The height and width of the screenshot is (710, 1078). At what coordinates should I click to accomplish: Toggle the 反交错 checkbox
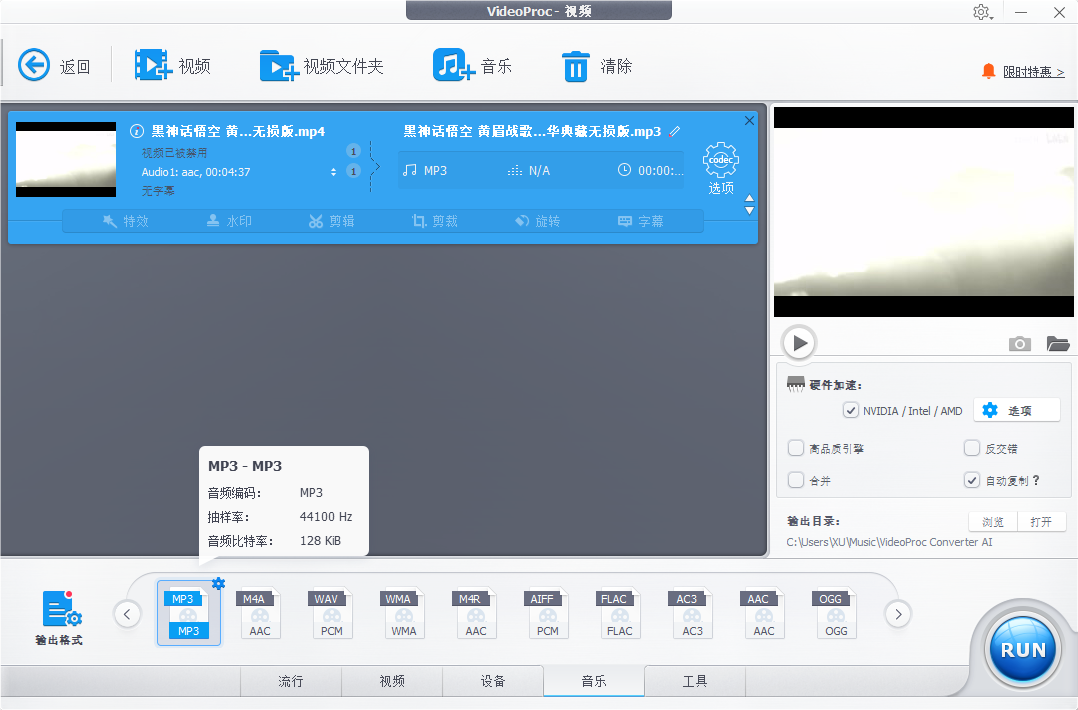[971, 448]
